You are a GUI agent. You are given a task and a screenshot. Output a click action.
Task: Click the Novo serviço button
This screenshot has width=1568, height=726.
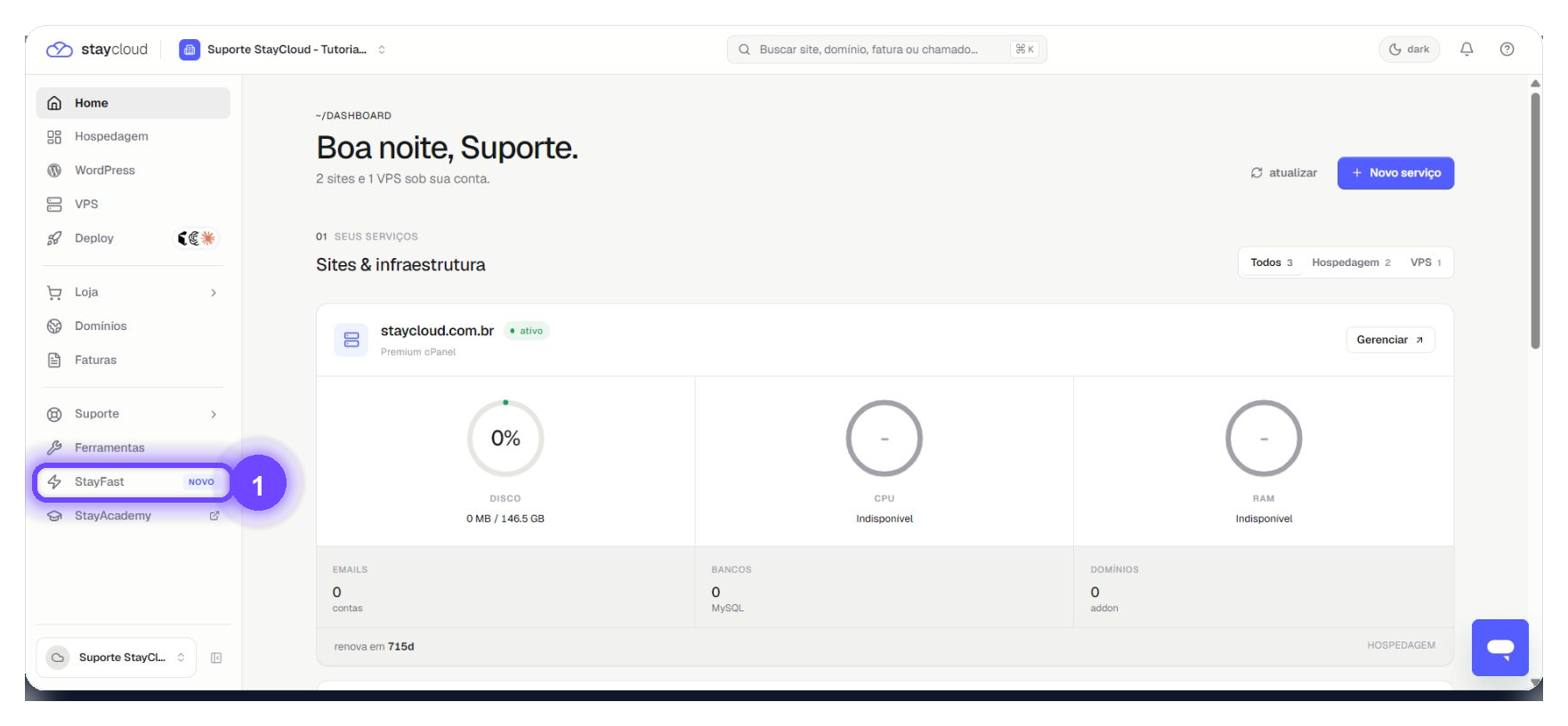pos(1395,173)
